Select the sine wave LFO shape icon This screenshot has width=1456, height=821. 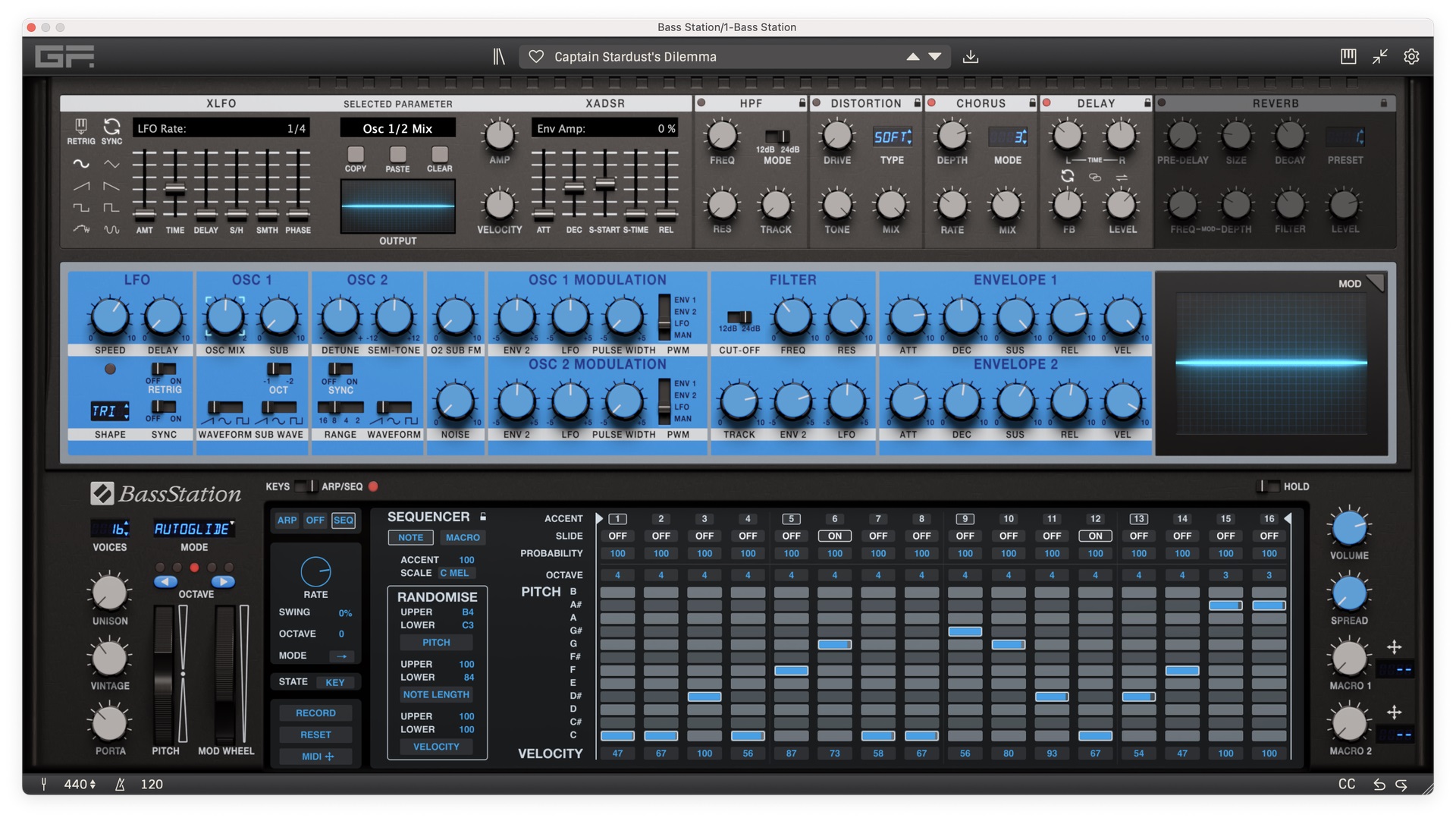coord(80,162)
